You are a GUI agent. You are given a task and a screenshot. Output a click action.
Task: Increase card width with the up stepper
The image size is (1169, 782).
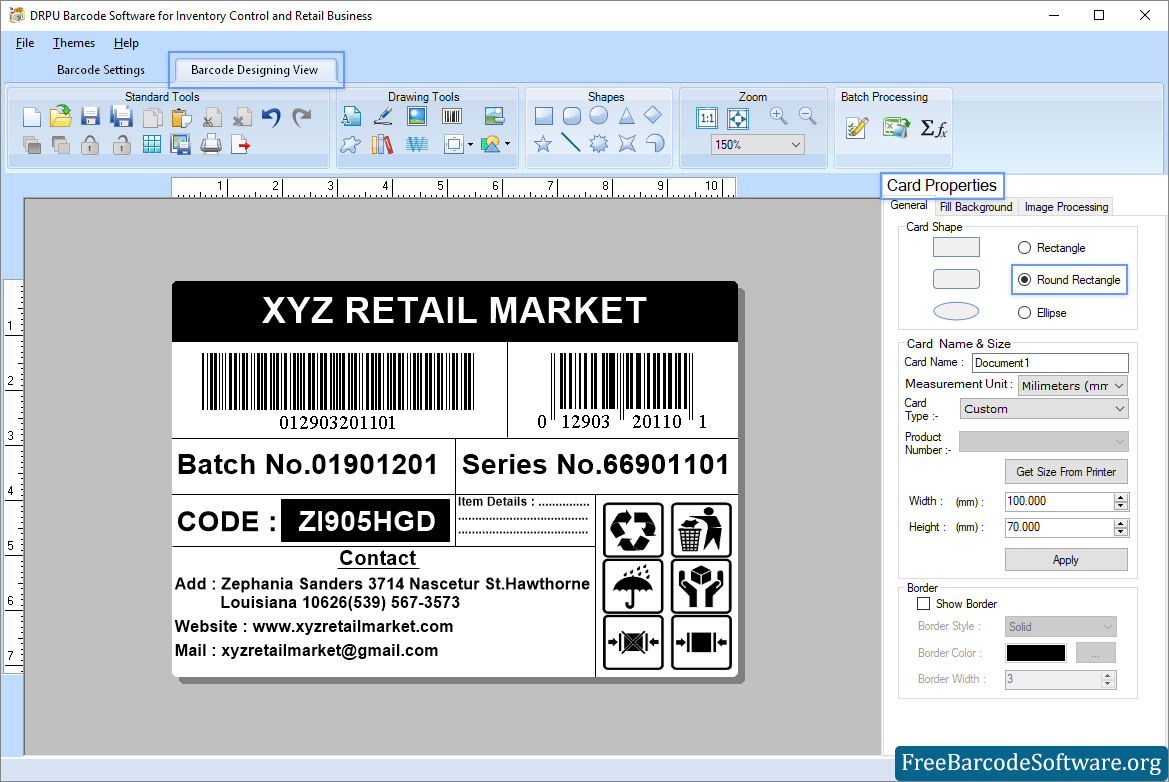(1121, 497)
